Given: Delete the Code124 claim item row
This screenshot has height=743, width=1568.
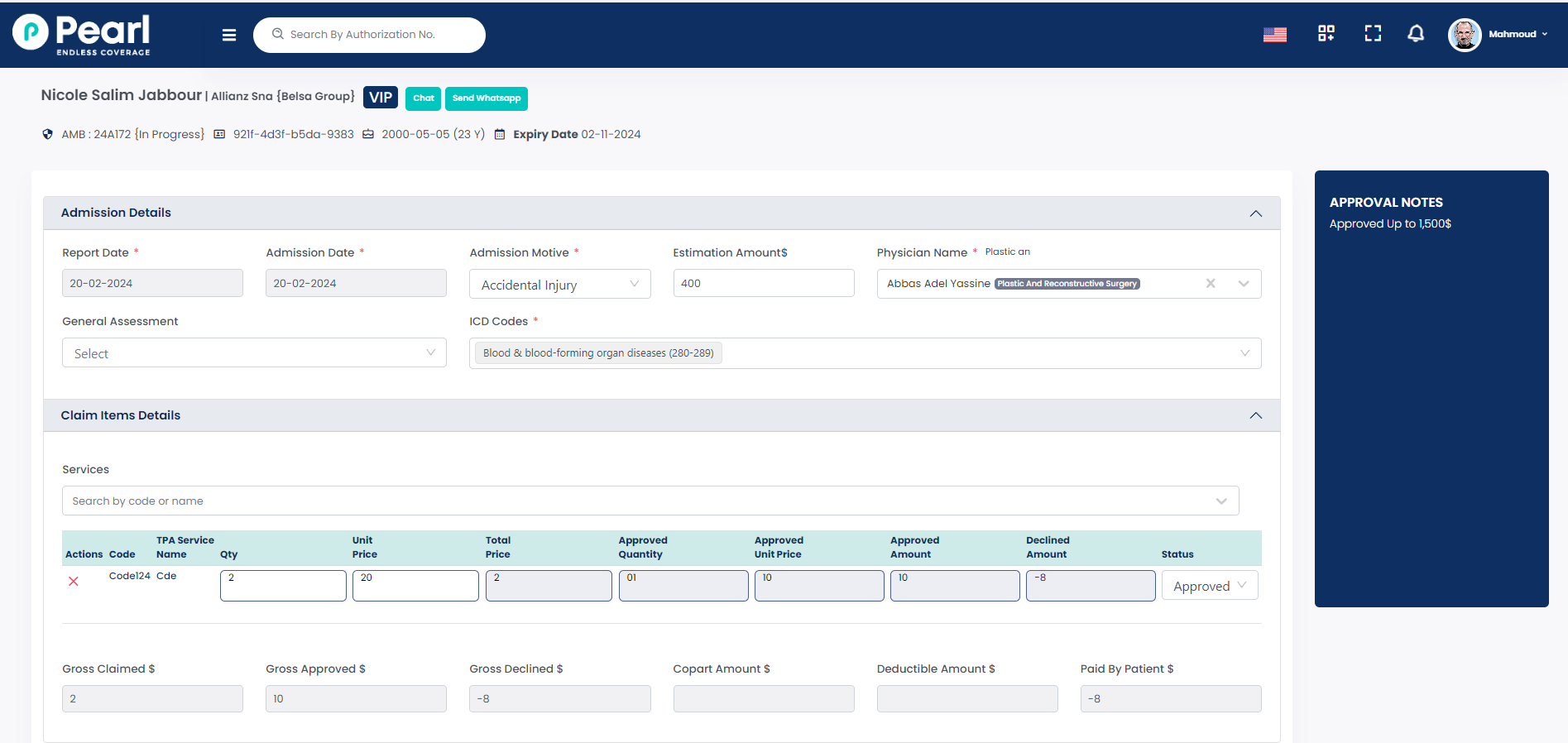Looking at the screenshot, I should click(74, 582).
